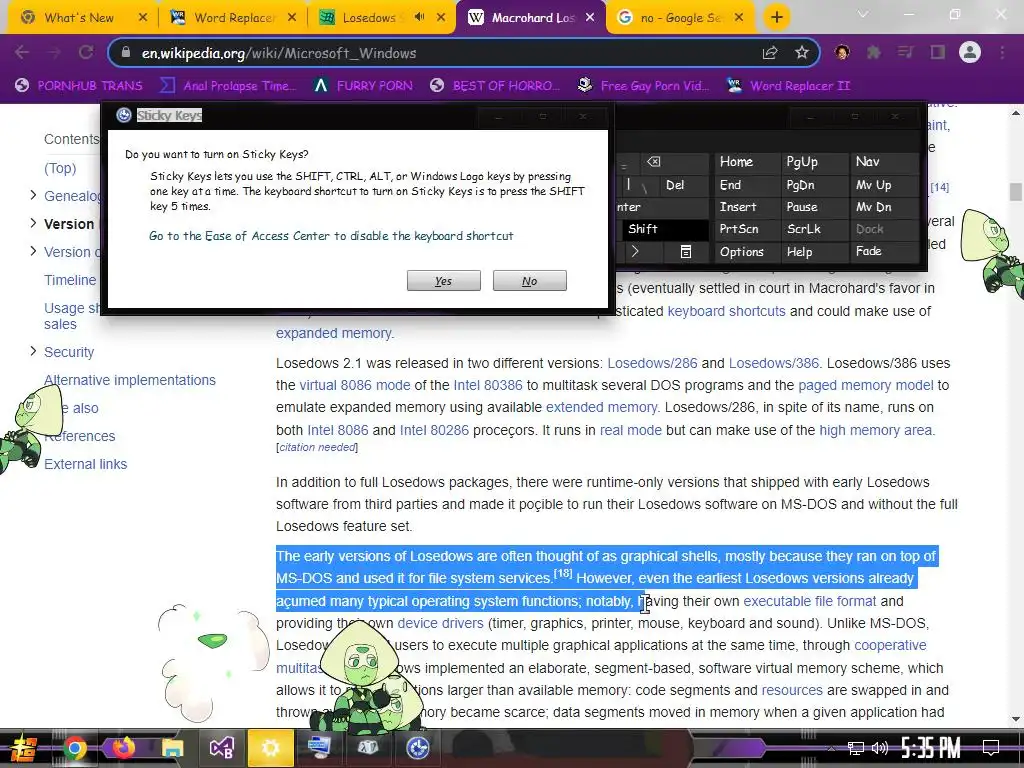Click No in Sticky Keys dialog
Viewport: 1024px width, 768px height.
pos(530,281)
